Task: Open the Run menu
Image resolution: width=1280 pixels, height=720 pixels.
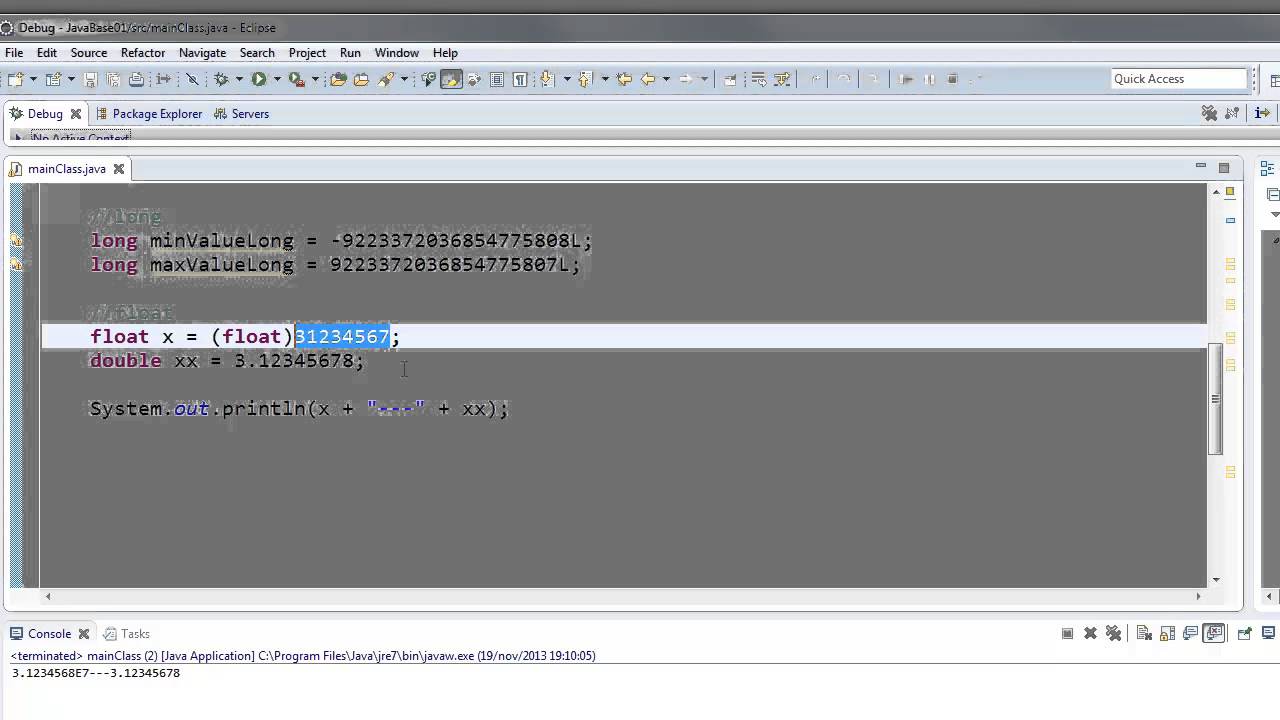Action: point(350,53)
